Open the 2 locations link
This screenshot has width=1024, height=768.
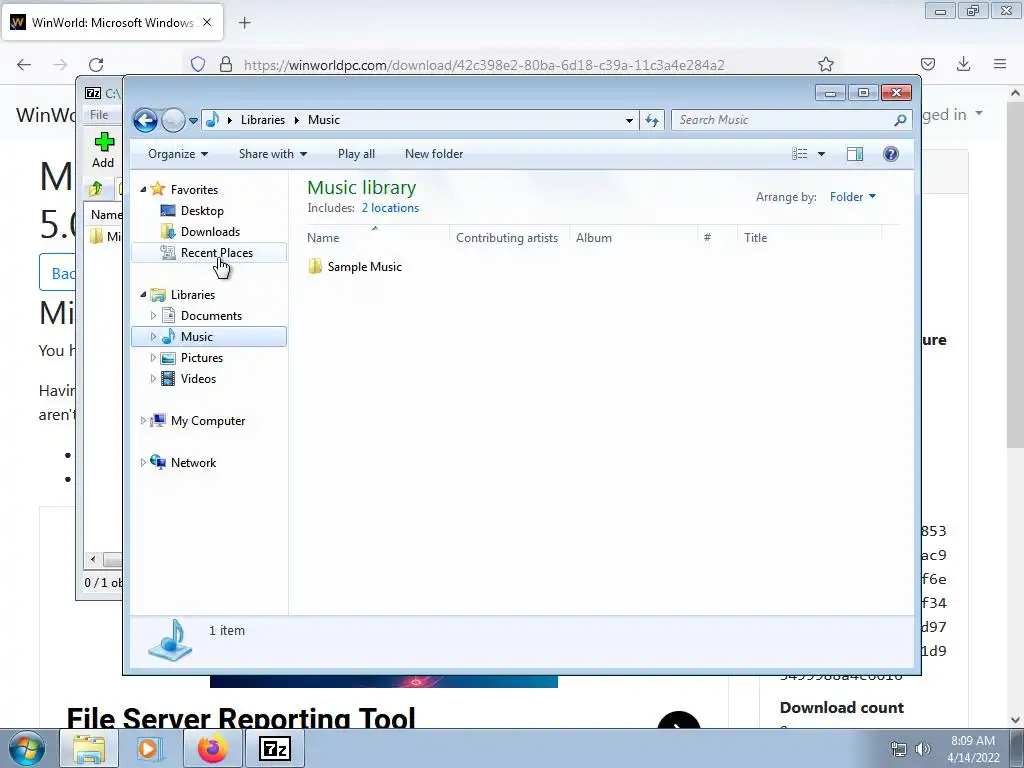click(391, 208)
